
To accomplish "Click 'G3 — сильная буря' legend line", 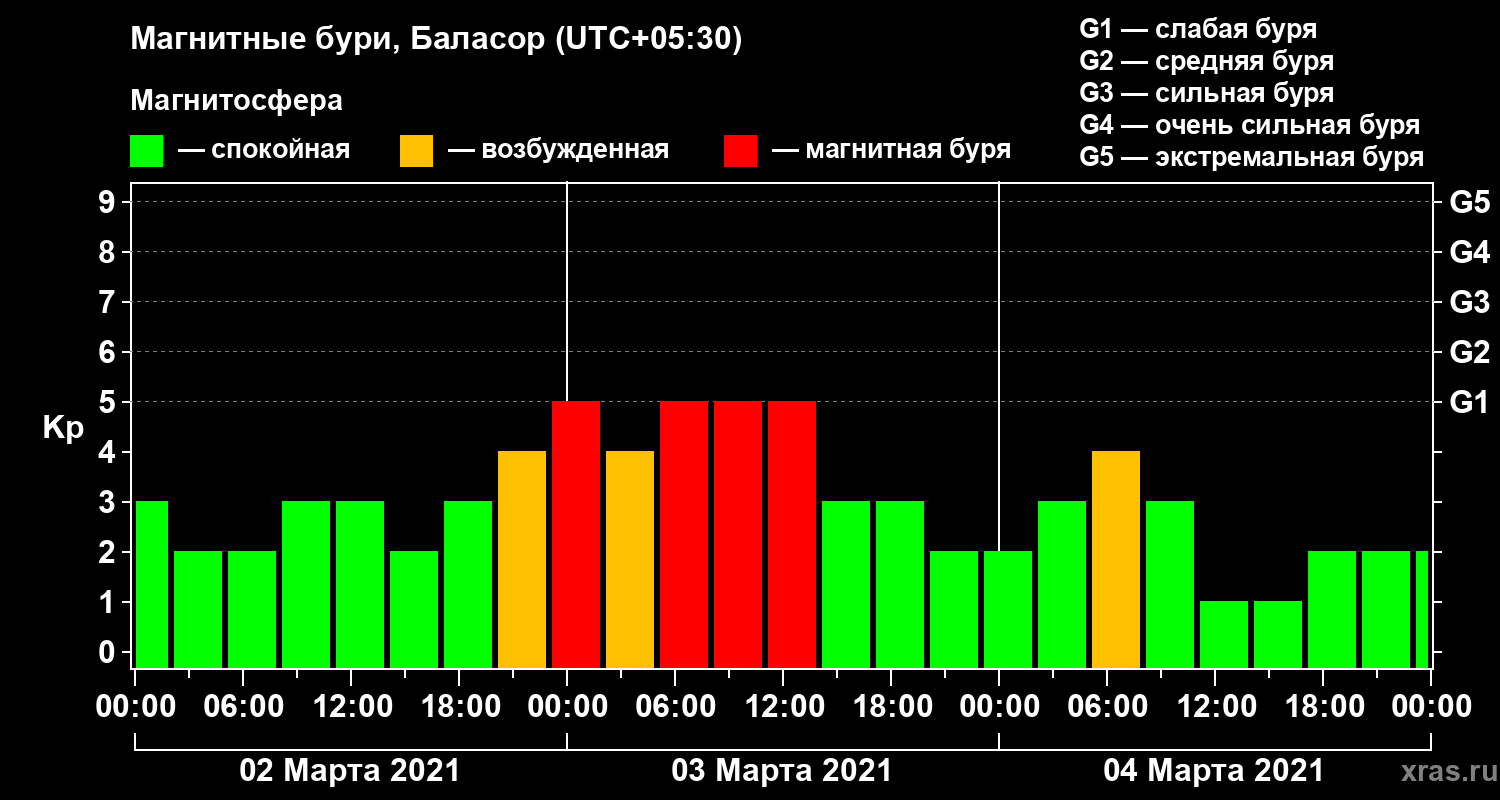I will [1206, 93].
